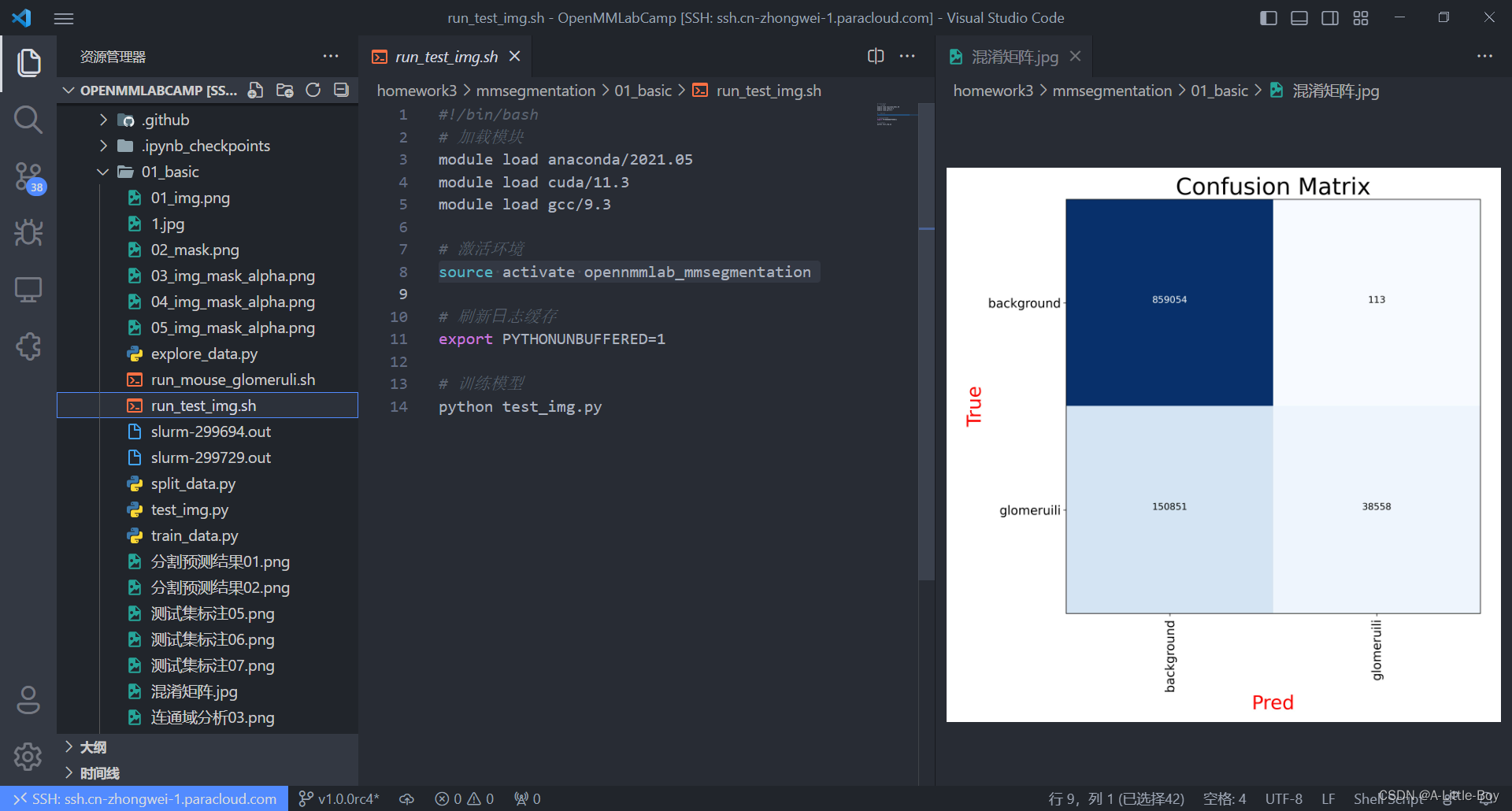This screenshot has height=811, width=1512.
Task: Open Manage gear settings menu
Action: tap(28, 757)
